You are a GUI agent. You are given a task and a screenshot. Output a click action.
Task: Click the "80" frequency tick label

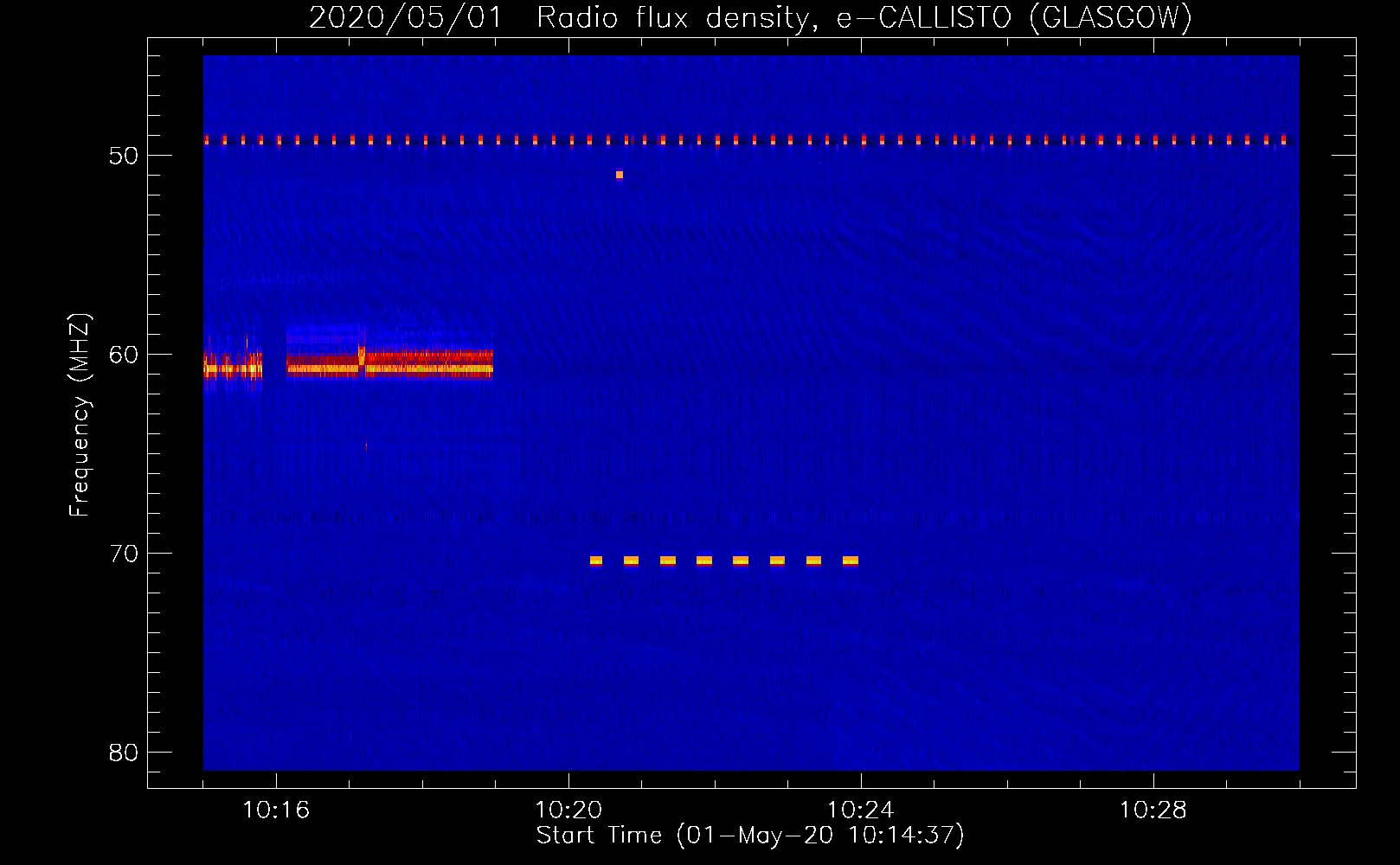pyautogui.click(x=124, y=753)
